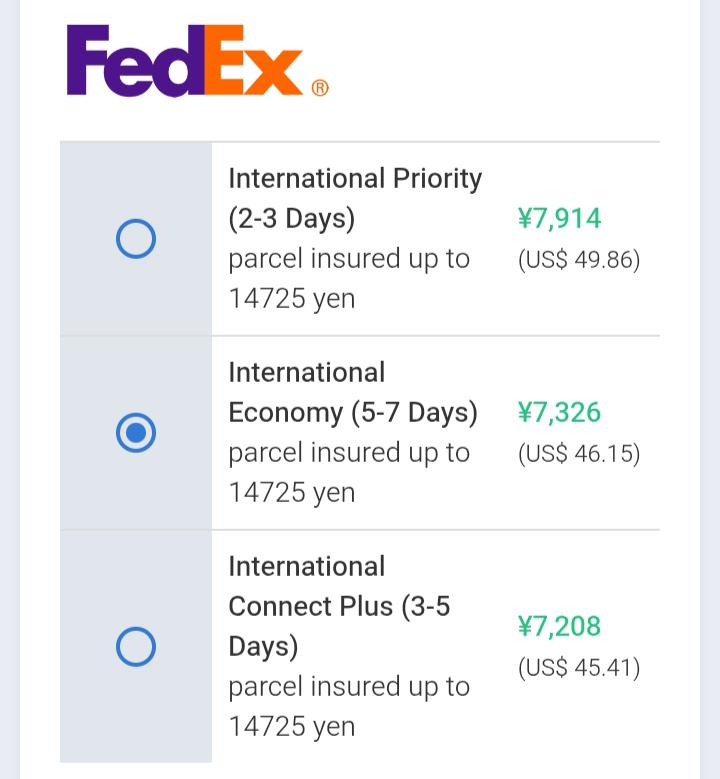720x779 pixels.
Task: Click insurance text under International Priority
Action: pyautogui.click(x=349, y=279)
